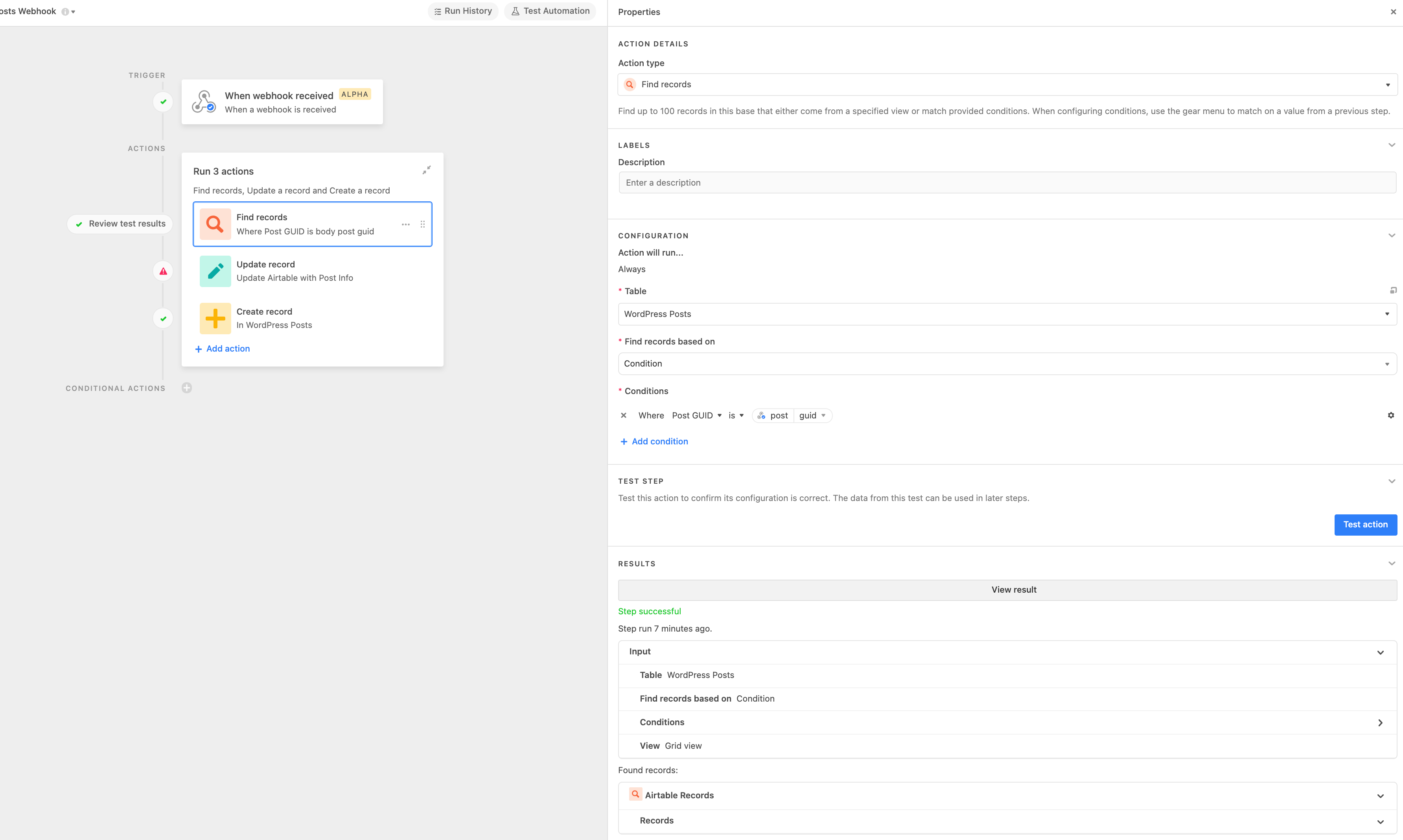This screenshot has width=1403, height=840.
Task: Collapse the Results section
Action: (1391, 564)
